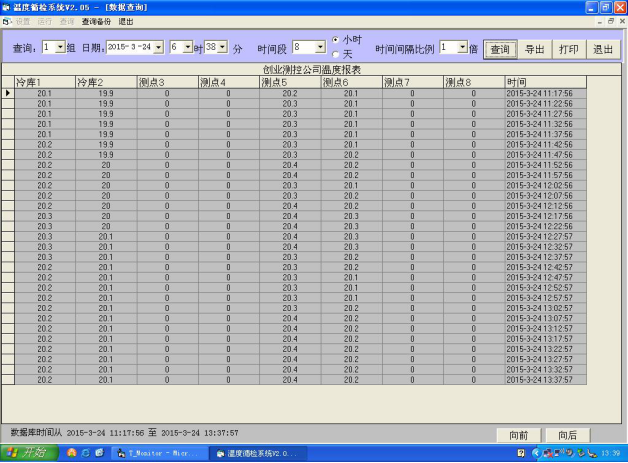Click the 向前 previous page button
Viewport: 628px width, 463px height.
pyautogui.click(x=519, y=435)
